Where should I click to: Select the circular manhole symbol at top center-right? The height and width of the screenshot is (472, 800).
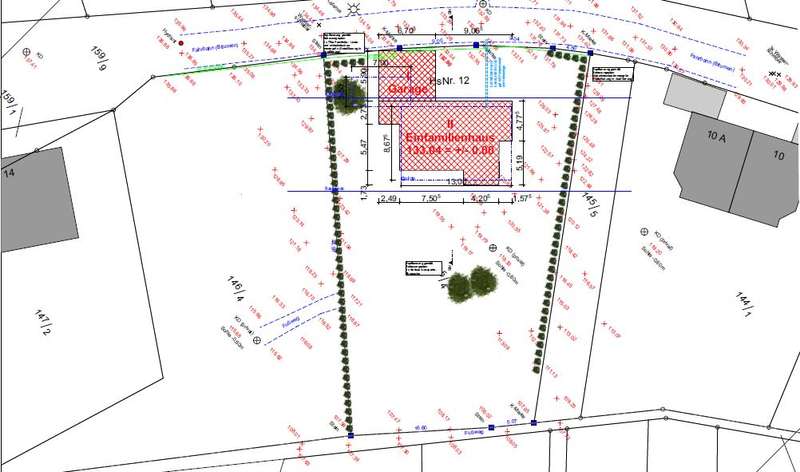click(483, 5)
